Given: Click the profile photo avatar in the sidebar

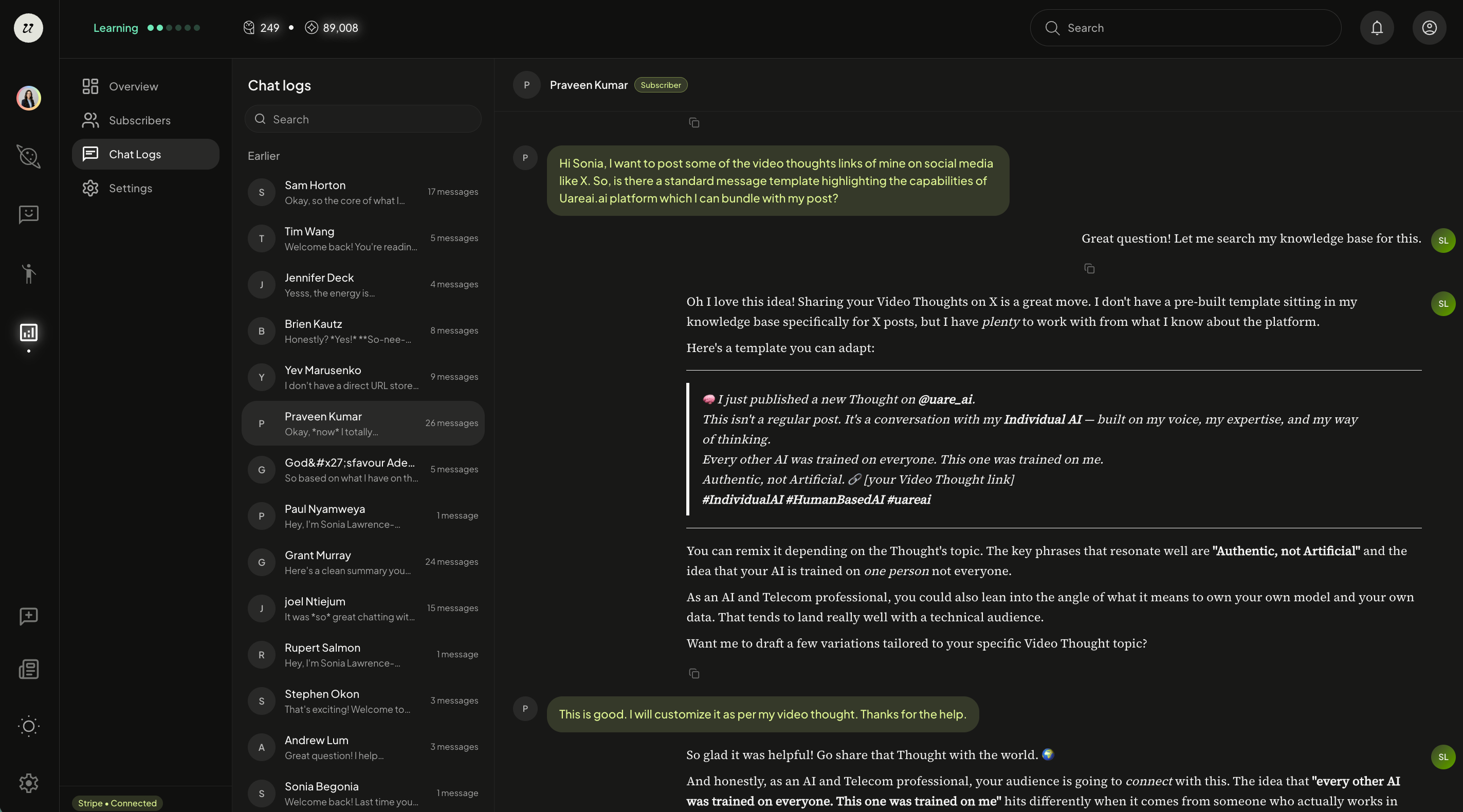Looking at the screenshot, I should coord(28,98).
